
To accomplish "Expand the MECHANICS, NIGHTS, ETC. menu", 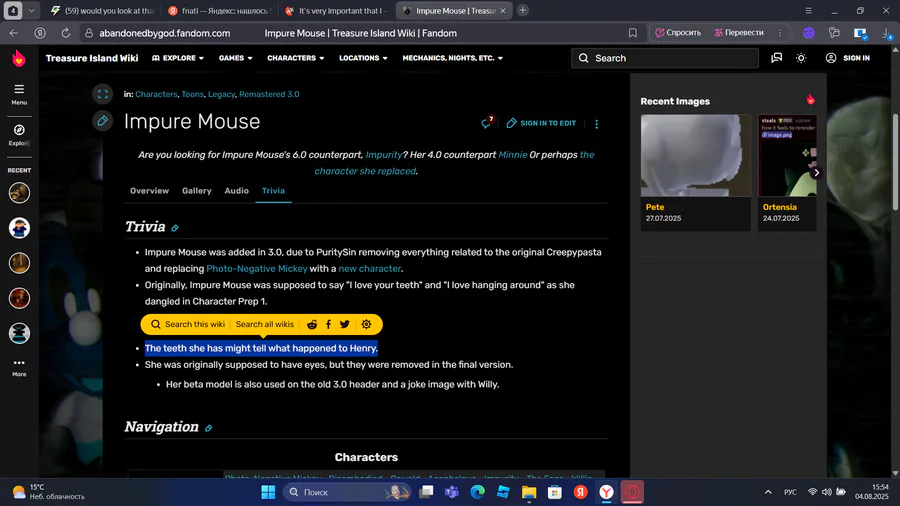I will point(452,58).
